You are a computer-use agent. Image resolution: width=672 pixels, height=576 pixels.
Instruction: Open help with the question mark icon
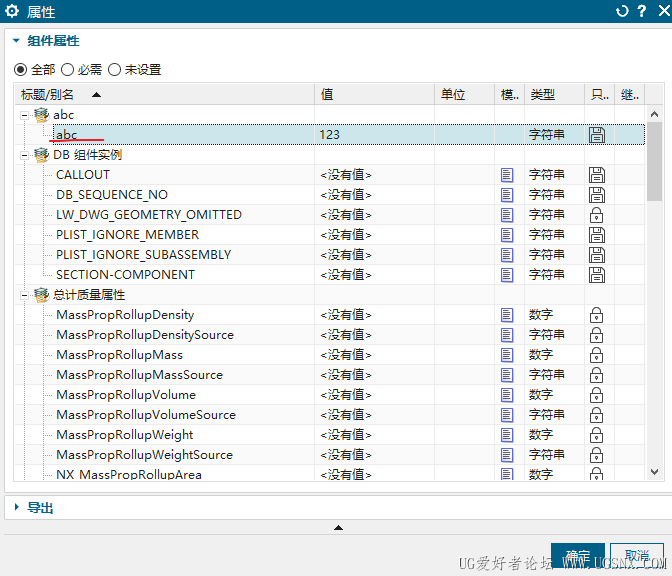(642, 11)
